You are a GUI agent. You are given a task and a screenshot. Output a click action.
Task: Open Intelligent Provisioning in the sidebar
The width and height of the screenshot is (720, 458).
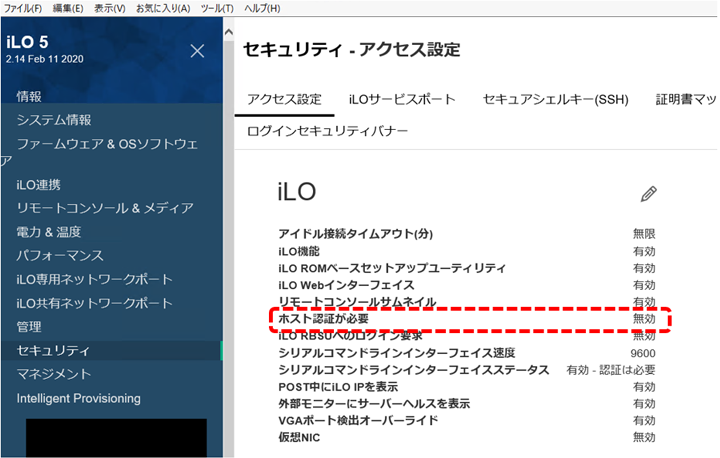(x=79, y=398)
